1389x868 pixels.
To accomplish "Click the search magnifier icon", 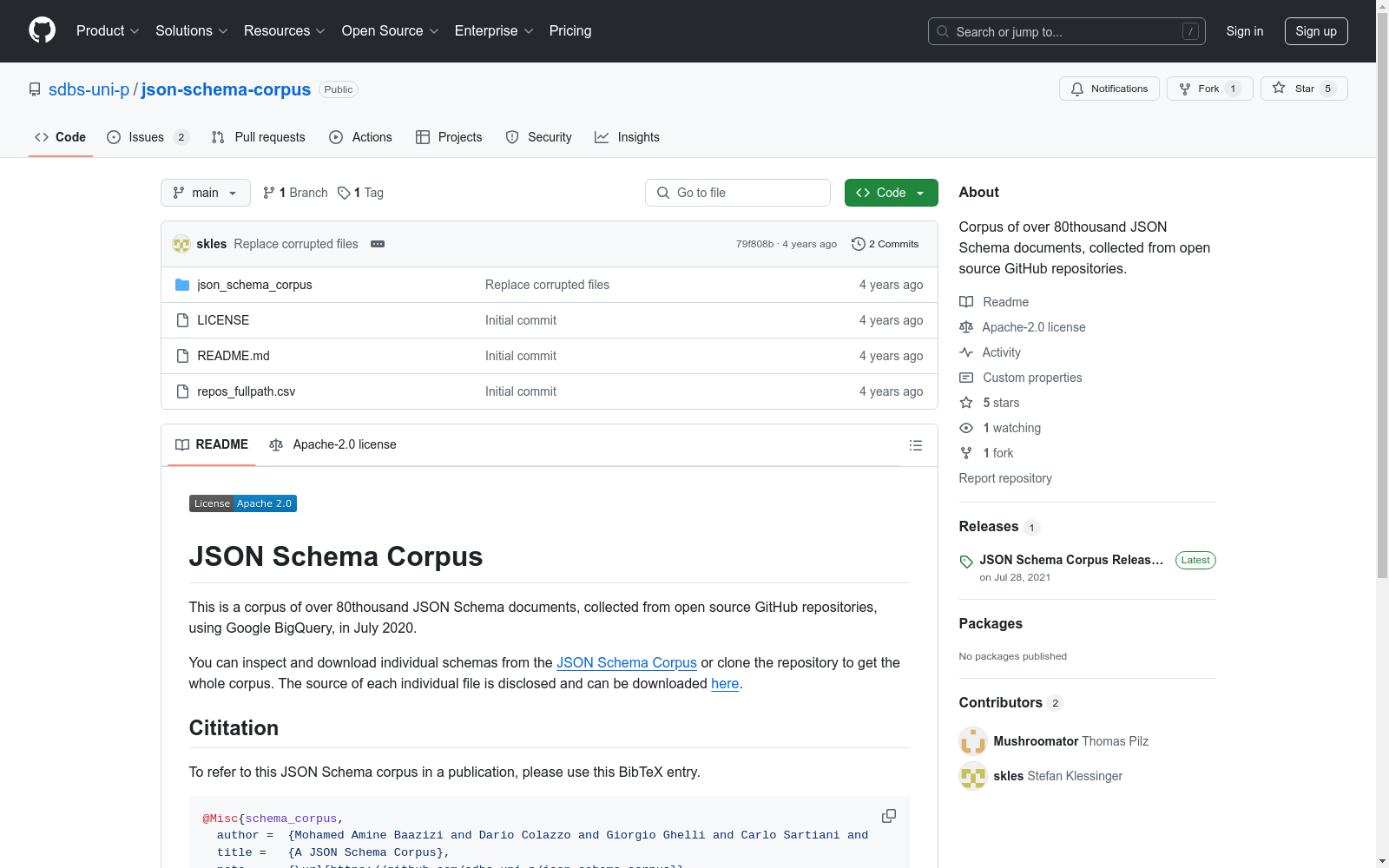I will pos(943,31).
